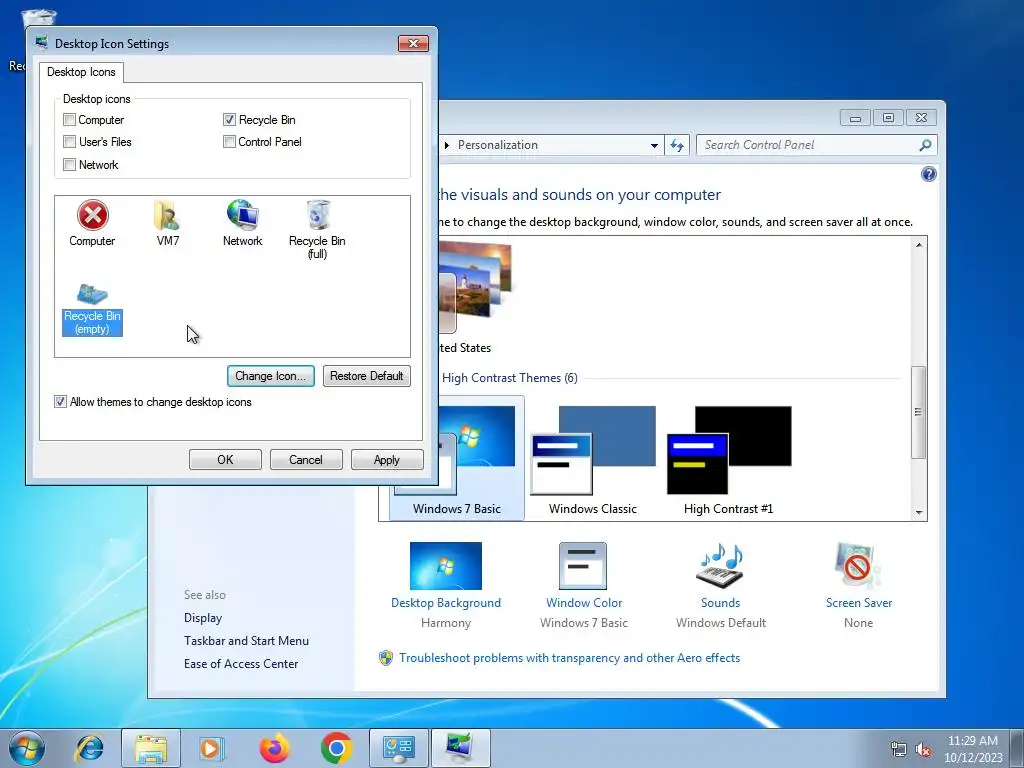The width and height of the screenshot is (1024, 768).
Task: Switch to Control Panel taskbar button
Action: pos(399,748)
